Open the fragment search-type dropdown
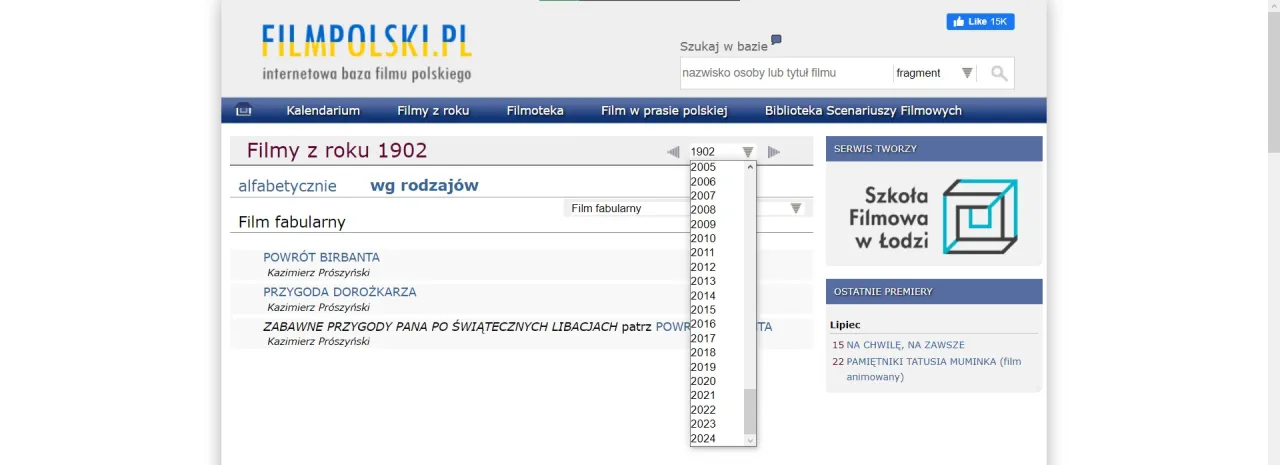 (935, 73)
